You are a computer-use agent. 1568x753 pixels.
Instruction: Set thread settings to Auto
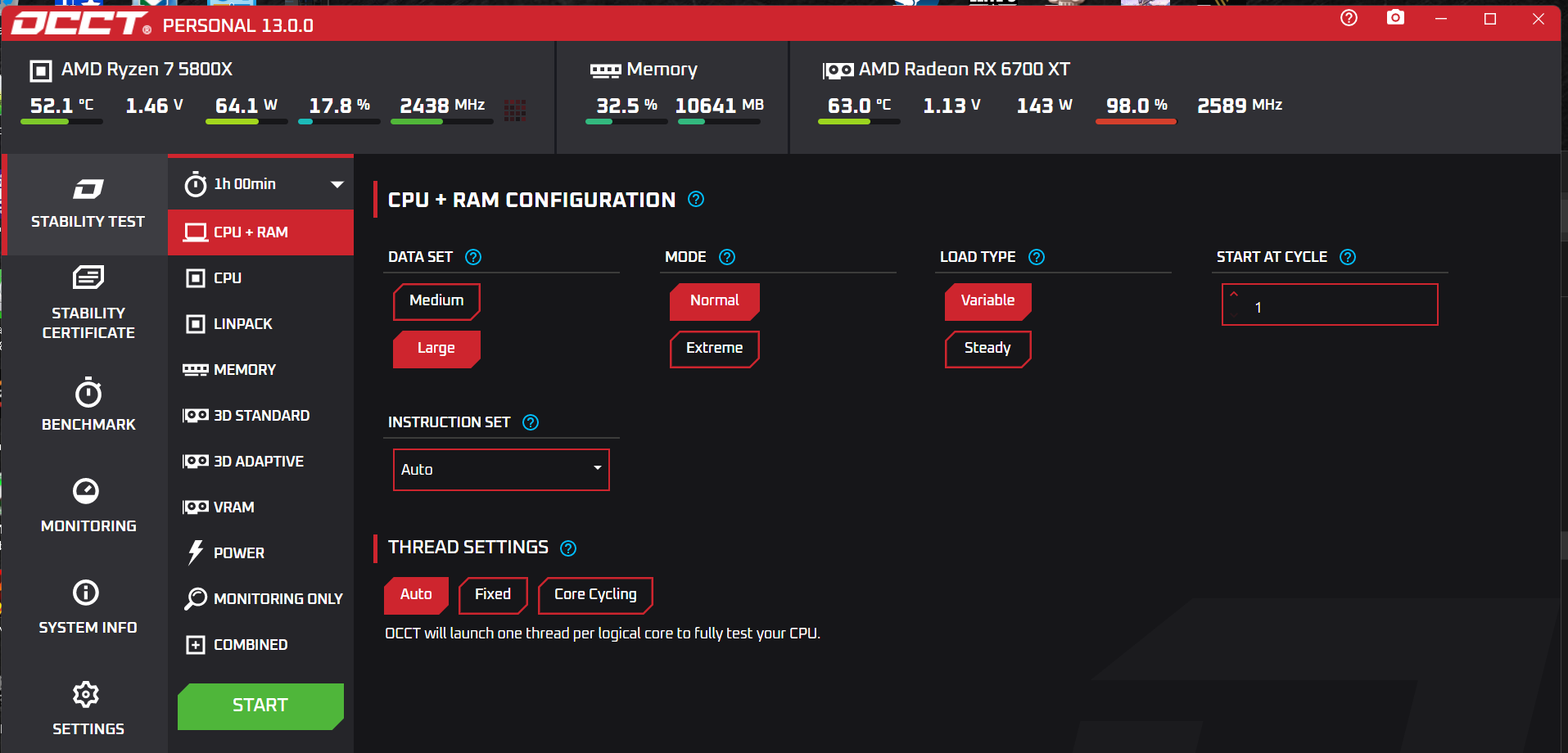416,595
